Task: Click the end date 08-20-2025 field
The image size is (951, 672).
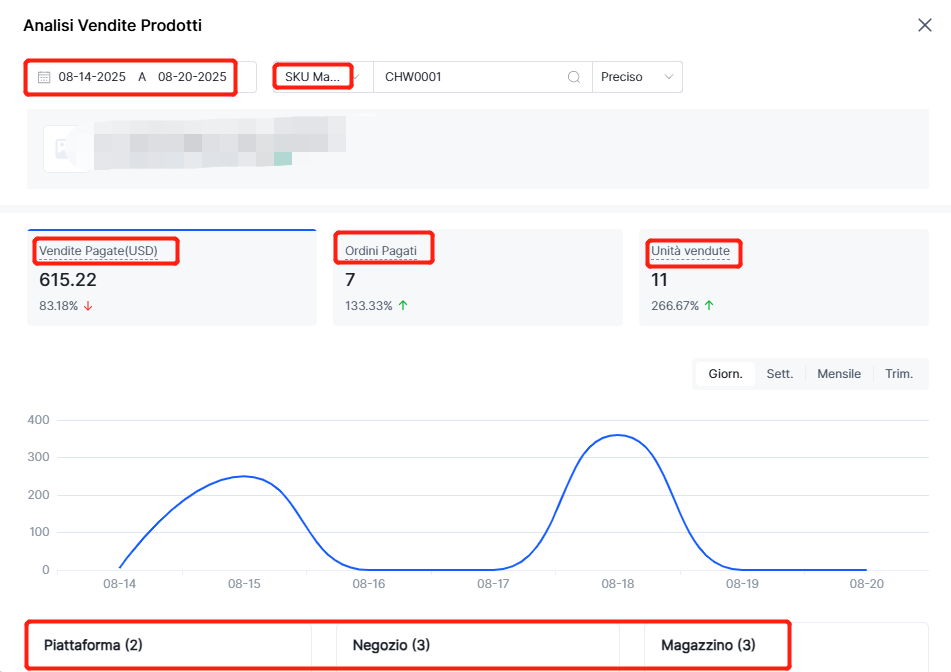Action: pos(192,77)
